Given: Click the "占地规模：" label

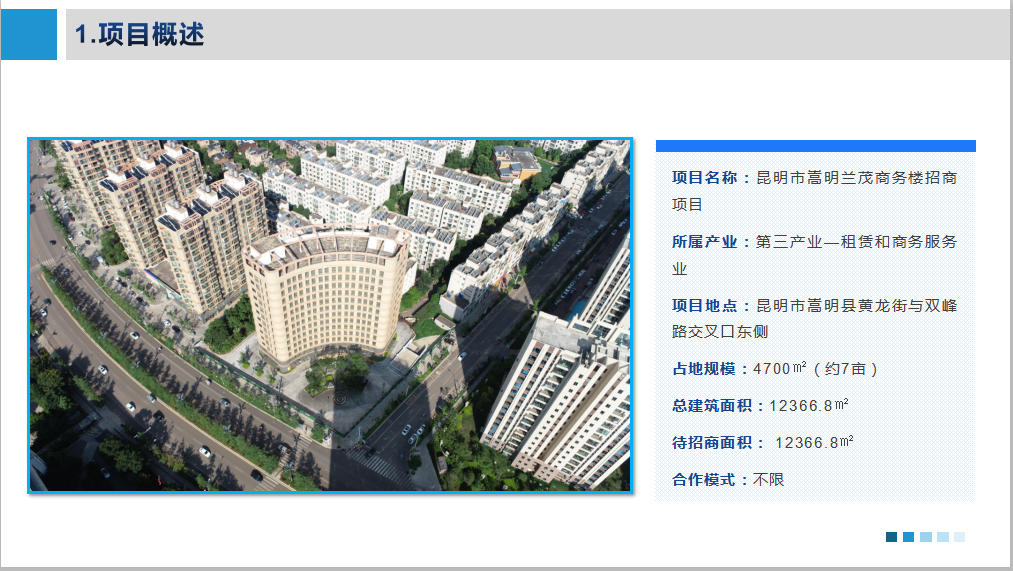Looking at the screenshot, I should pyautogui.click(x=712, y=369).
